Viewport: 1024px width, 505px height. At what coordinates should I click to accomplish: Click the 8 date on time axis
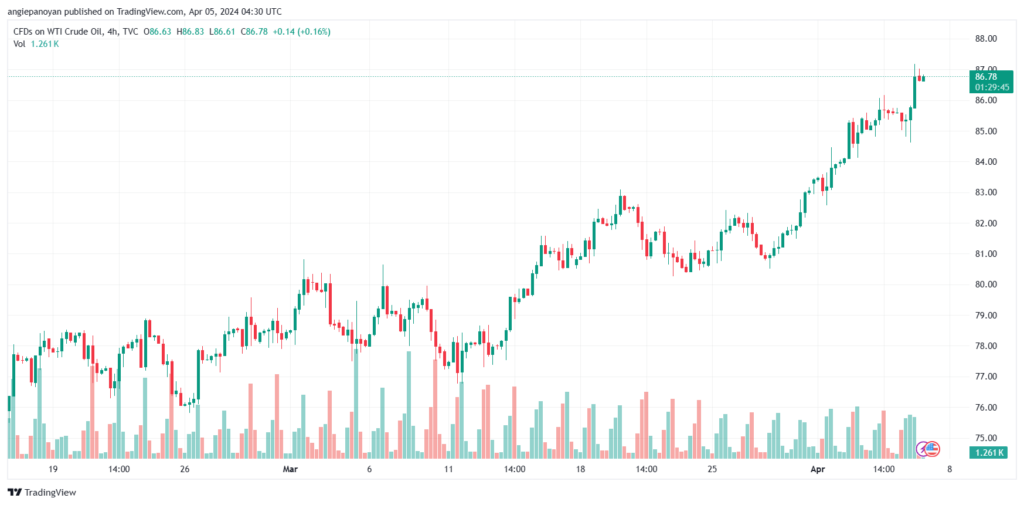[948, 468]
